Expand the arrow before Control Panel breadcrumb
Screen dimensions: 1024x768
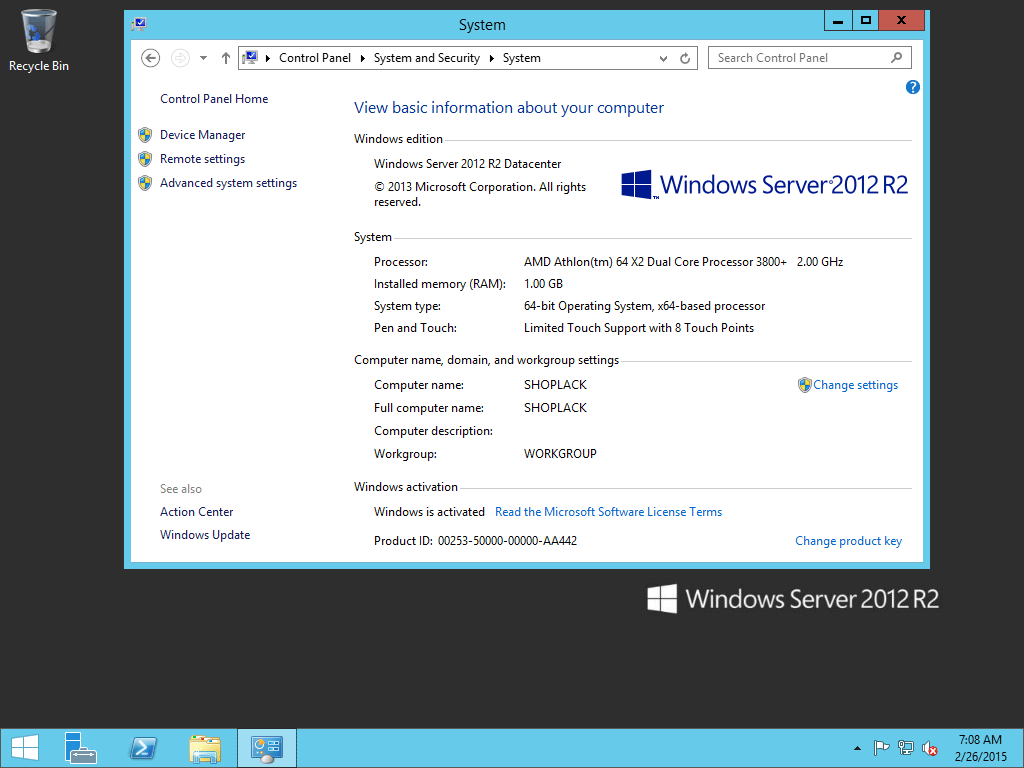coord(268,58)
